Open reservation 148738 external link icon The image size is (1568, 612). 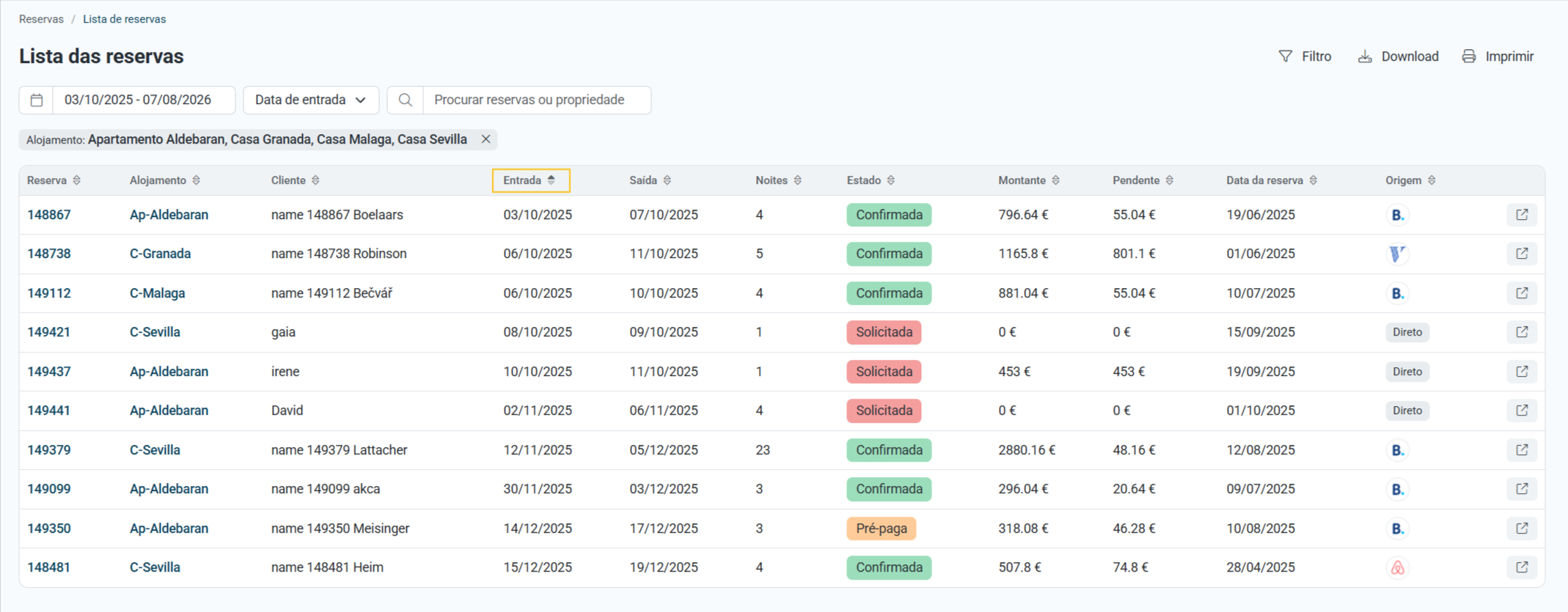tap(1522, 254)
